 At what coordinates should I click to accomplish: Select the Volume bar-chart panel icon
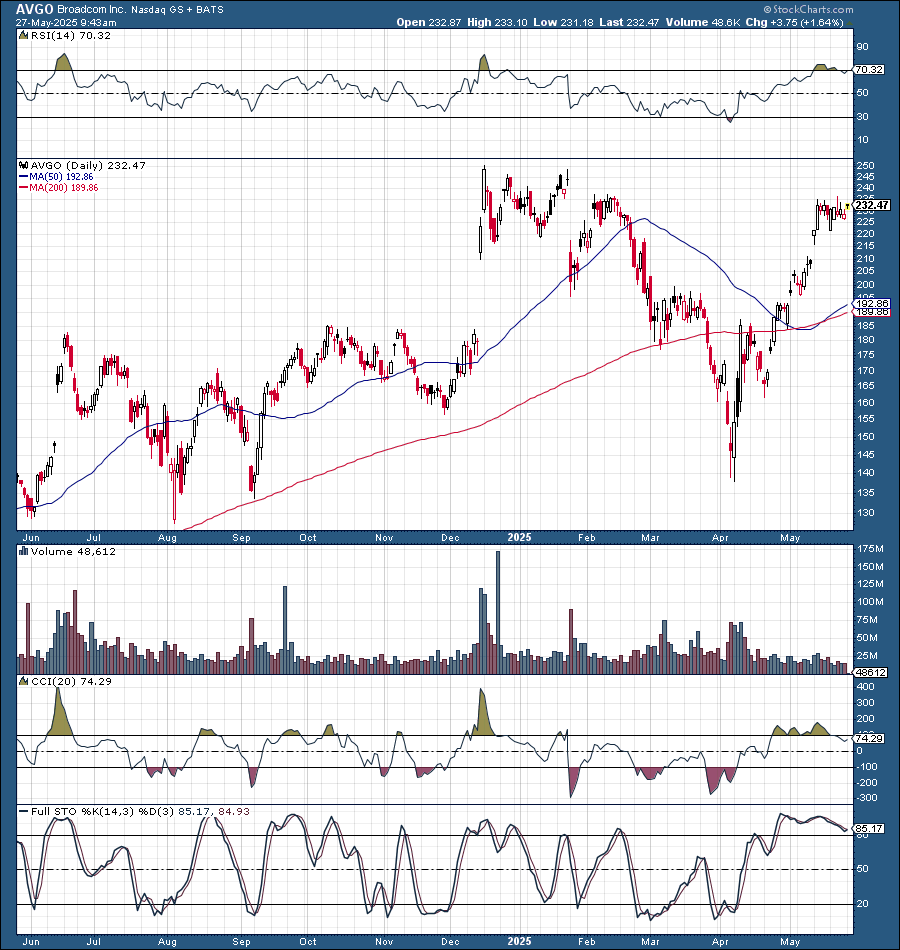coord(21,551)
